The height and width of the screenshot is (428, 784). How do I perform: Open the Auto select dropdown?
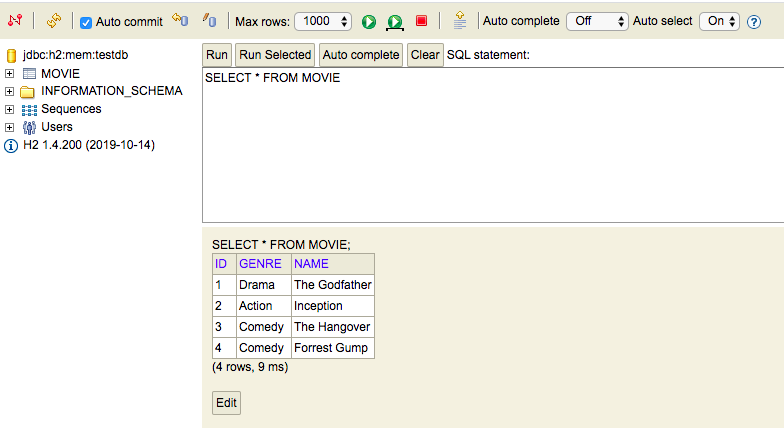(719, 21)
